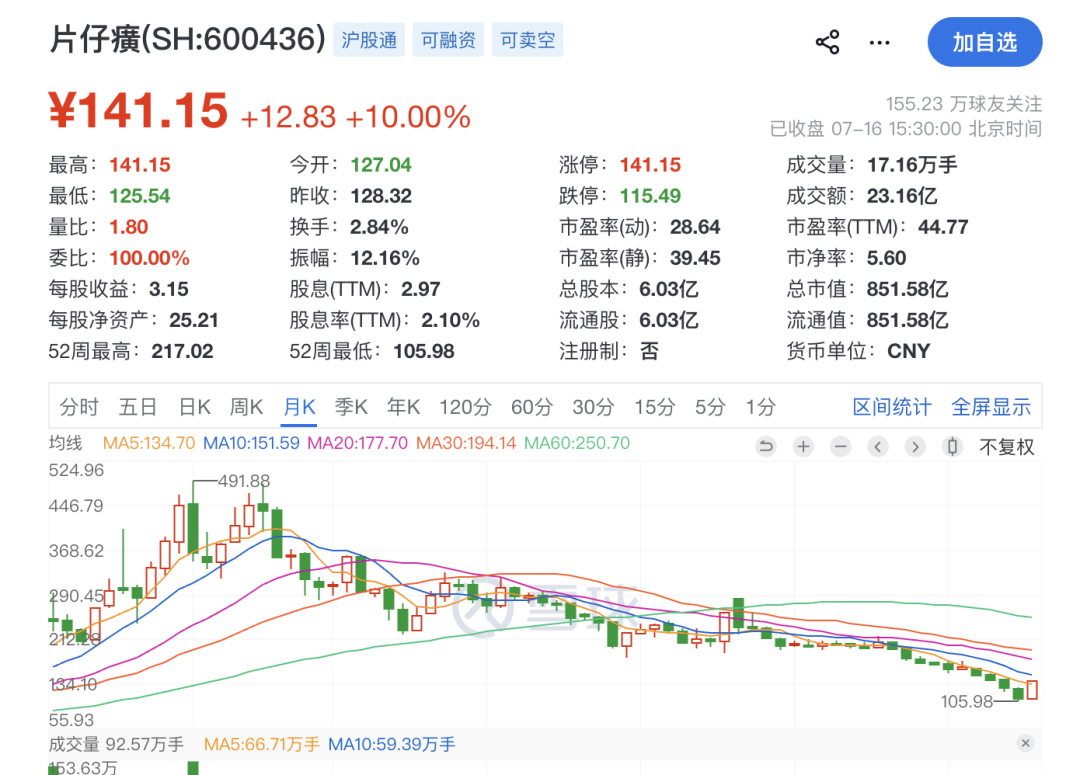Click the share icon
This screenshot has width=1080, height=775.
(x=827, y=42)
